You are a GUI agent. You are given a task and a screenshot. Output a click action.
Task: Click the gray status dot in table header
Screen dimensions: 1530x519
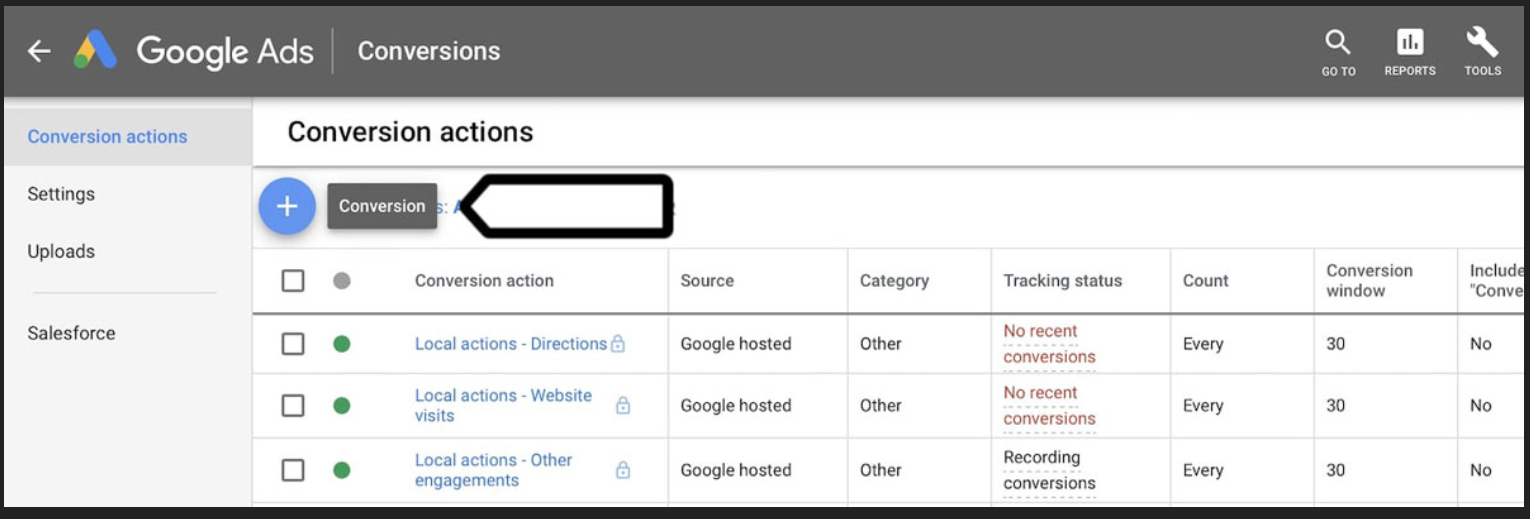coord(342,281)
